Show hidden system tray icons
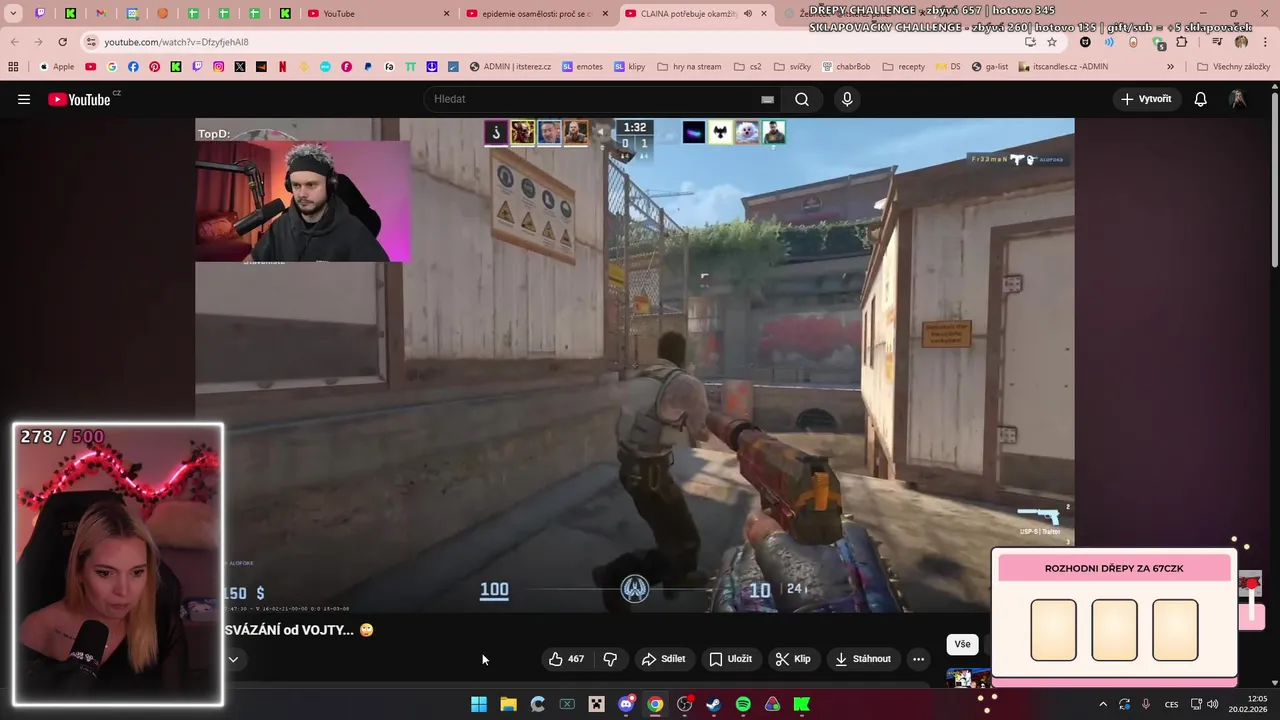 tap(1103, 704)
